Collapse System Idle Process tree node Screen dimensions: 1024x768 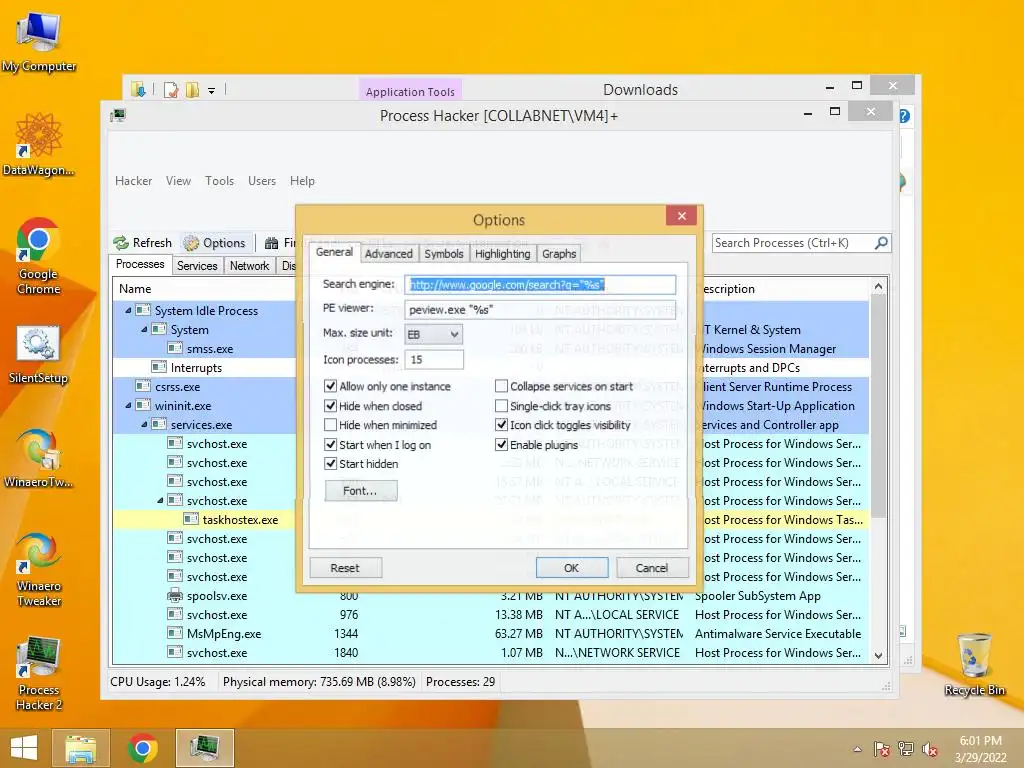[128, 311]
